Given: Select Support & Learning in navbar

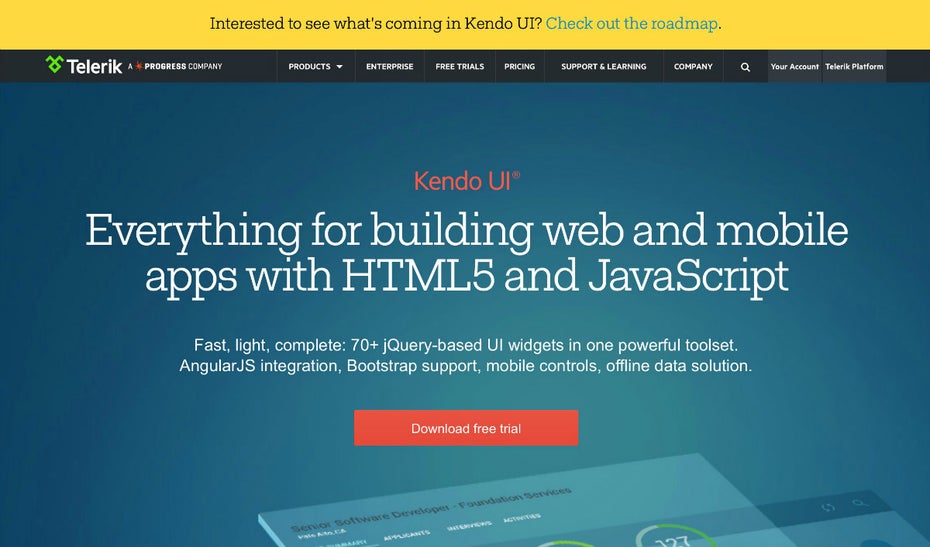Looking at the screenshot, I should click(x=604, y=66).
